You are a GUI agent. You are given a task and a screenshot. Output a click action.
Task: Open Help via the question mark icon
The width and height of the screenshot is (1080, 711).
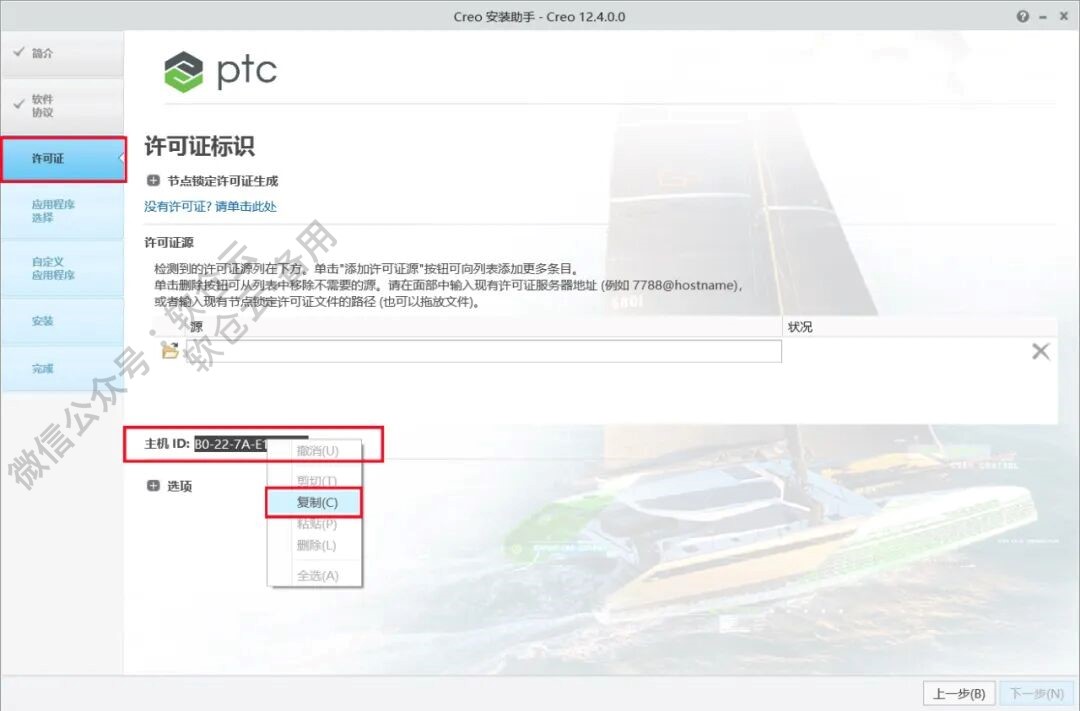(x=1021, y=15)
